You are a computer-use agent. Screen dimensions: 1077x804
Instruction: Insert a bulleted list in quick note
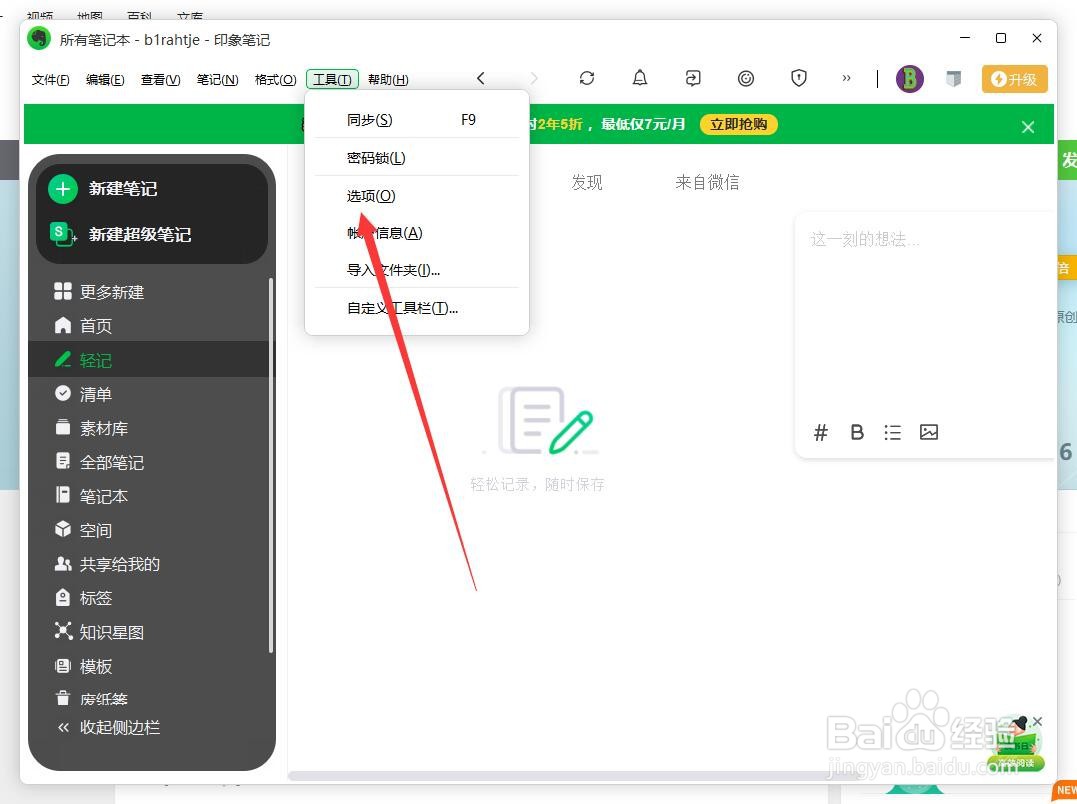tap(892, 433)
